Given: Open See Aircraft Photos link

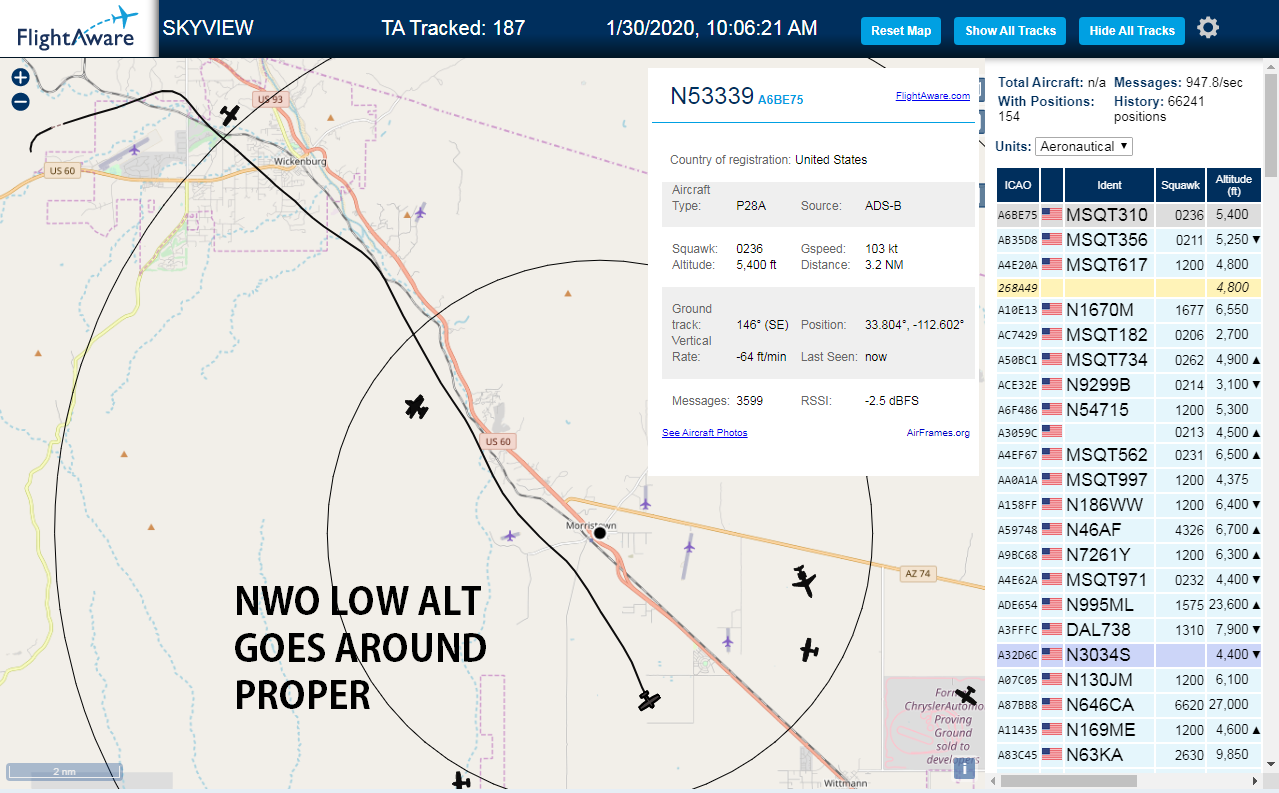Looking at the screenshot, I should 705,433.
